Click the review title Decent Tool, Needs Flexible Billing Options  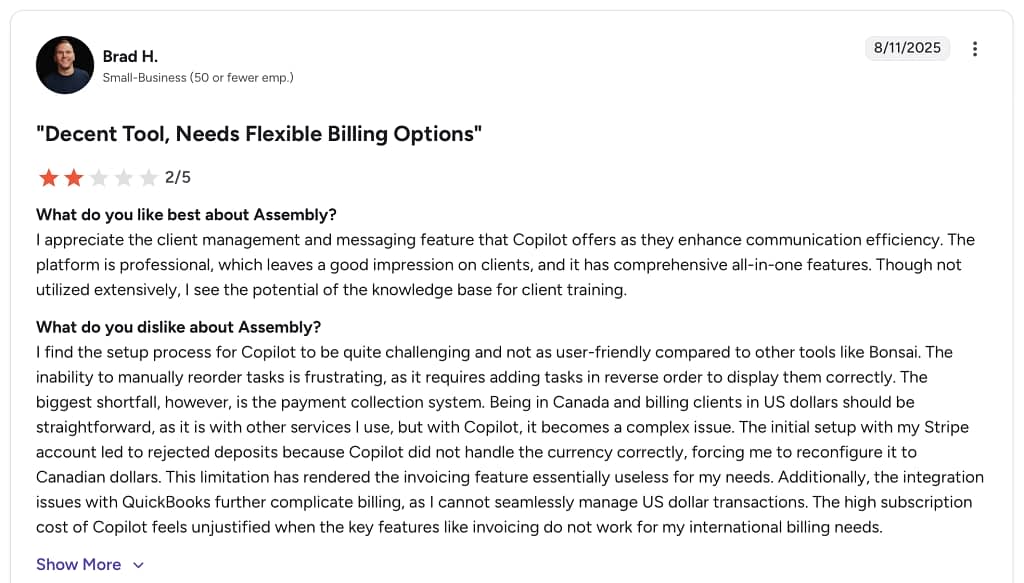coord(259,134)
